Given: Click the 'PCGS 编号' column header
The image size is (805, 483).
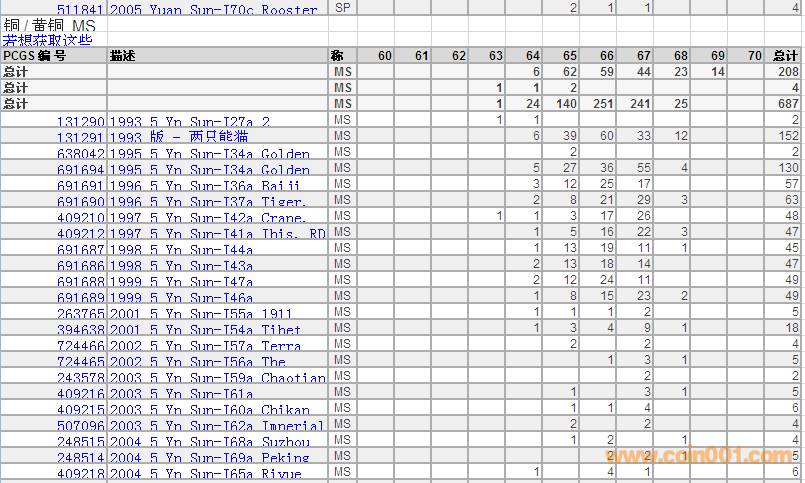Looking at the screenshot, I should coord(35,56).
